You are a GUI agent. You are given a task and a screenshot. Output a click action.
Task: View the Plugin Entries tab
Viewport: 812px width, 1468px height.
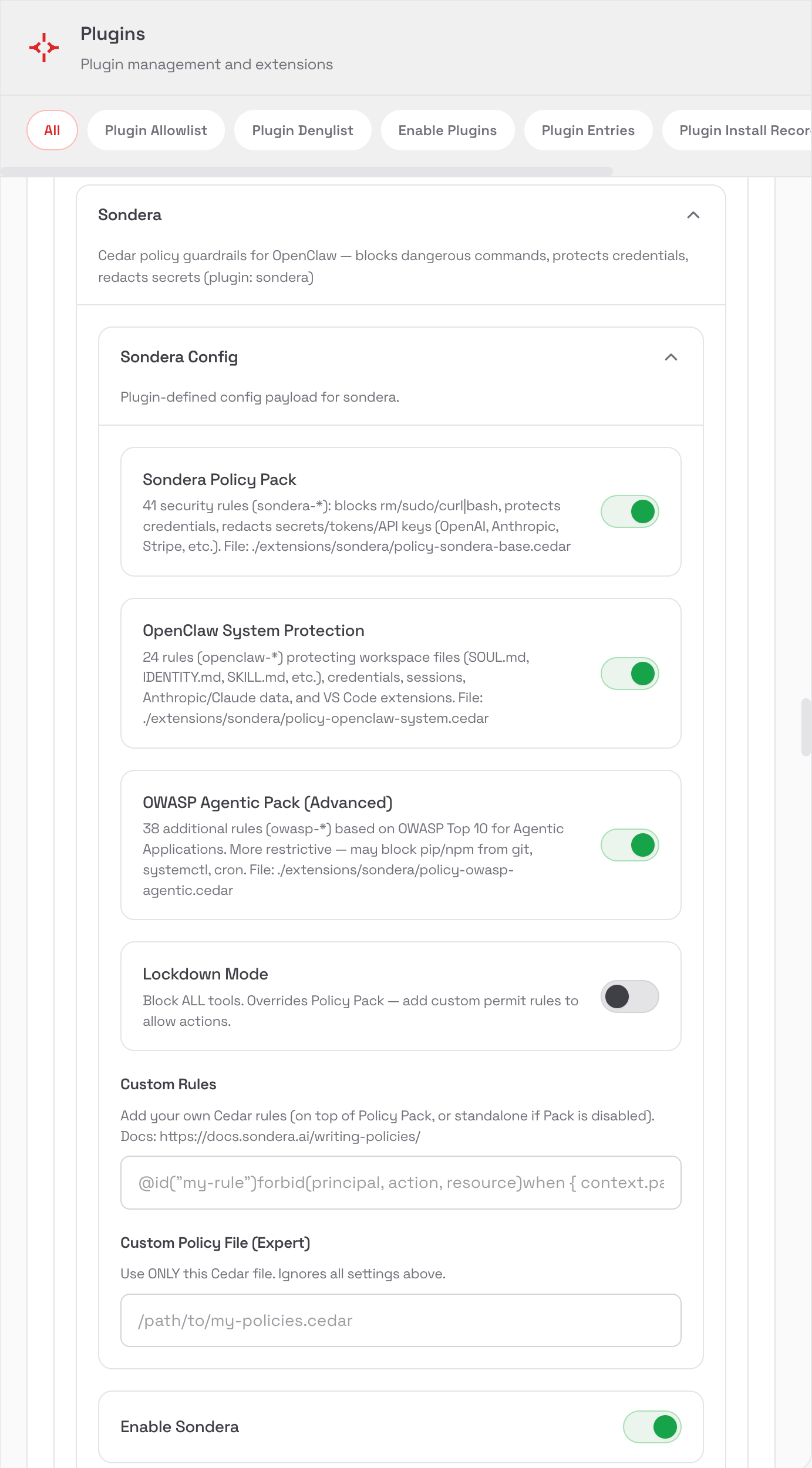click(x=588, y=130)
